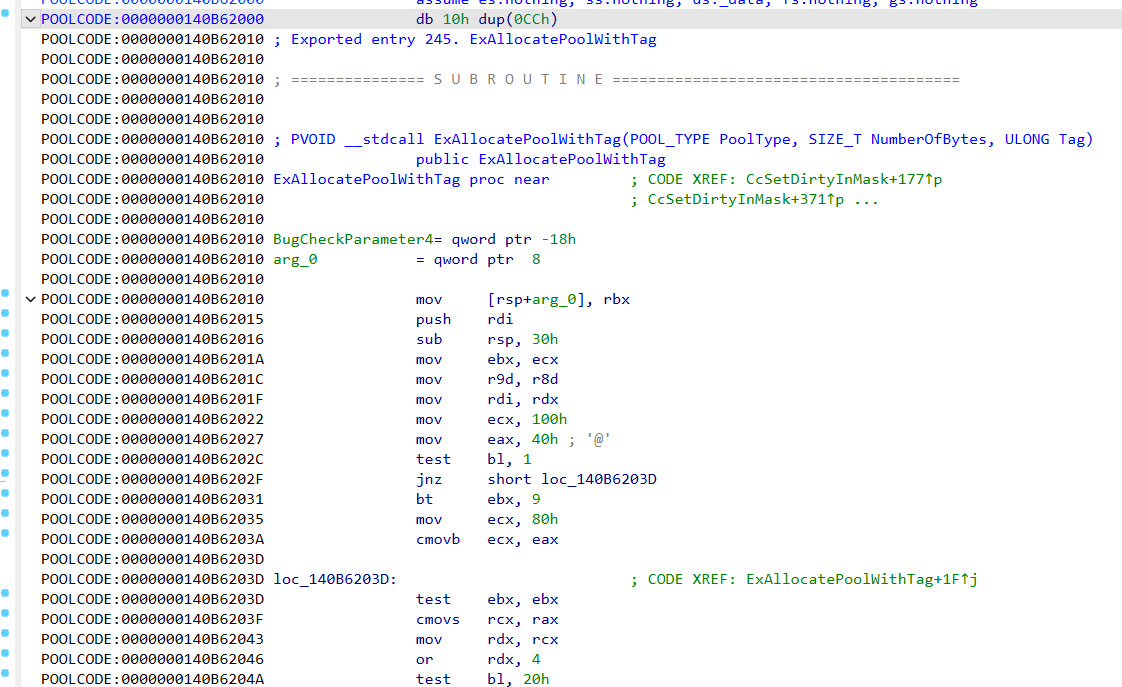Toggle breakpoint dot beside address 140B6202C
Viewport: 1122px width, 687px height.
[5, 453]
